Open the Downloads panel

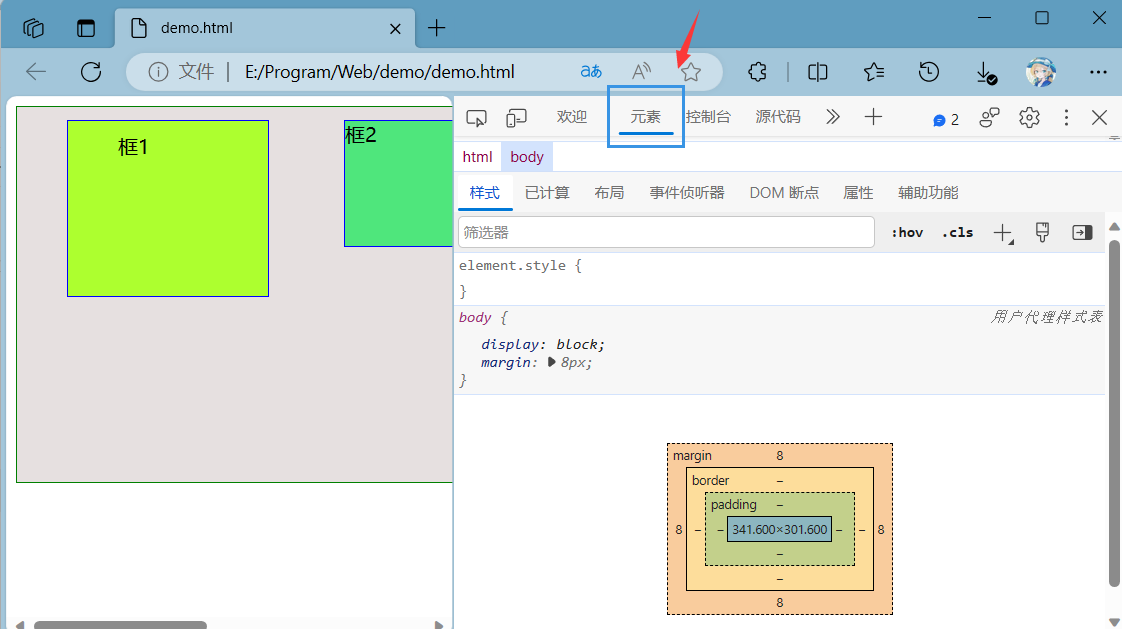[x=986, y=72]
